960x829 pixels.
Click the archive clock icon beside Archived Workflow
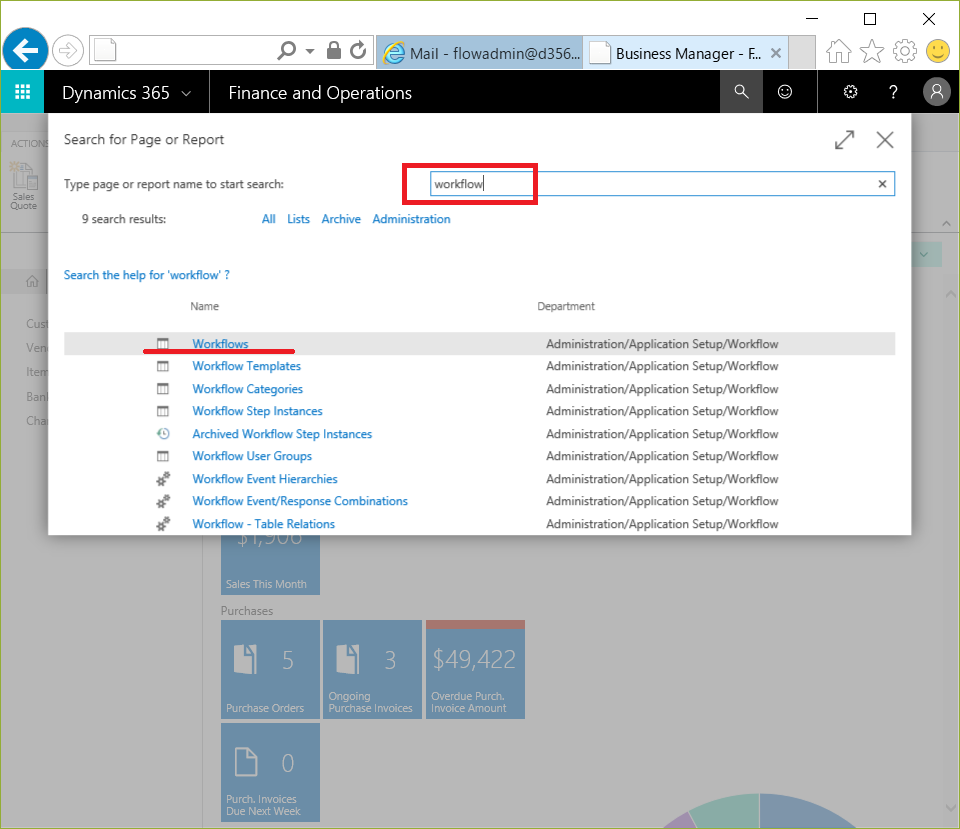coord(163,433)
